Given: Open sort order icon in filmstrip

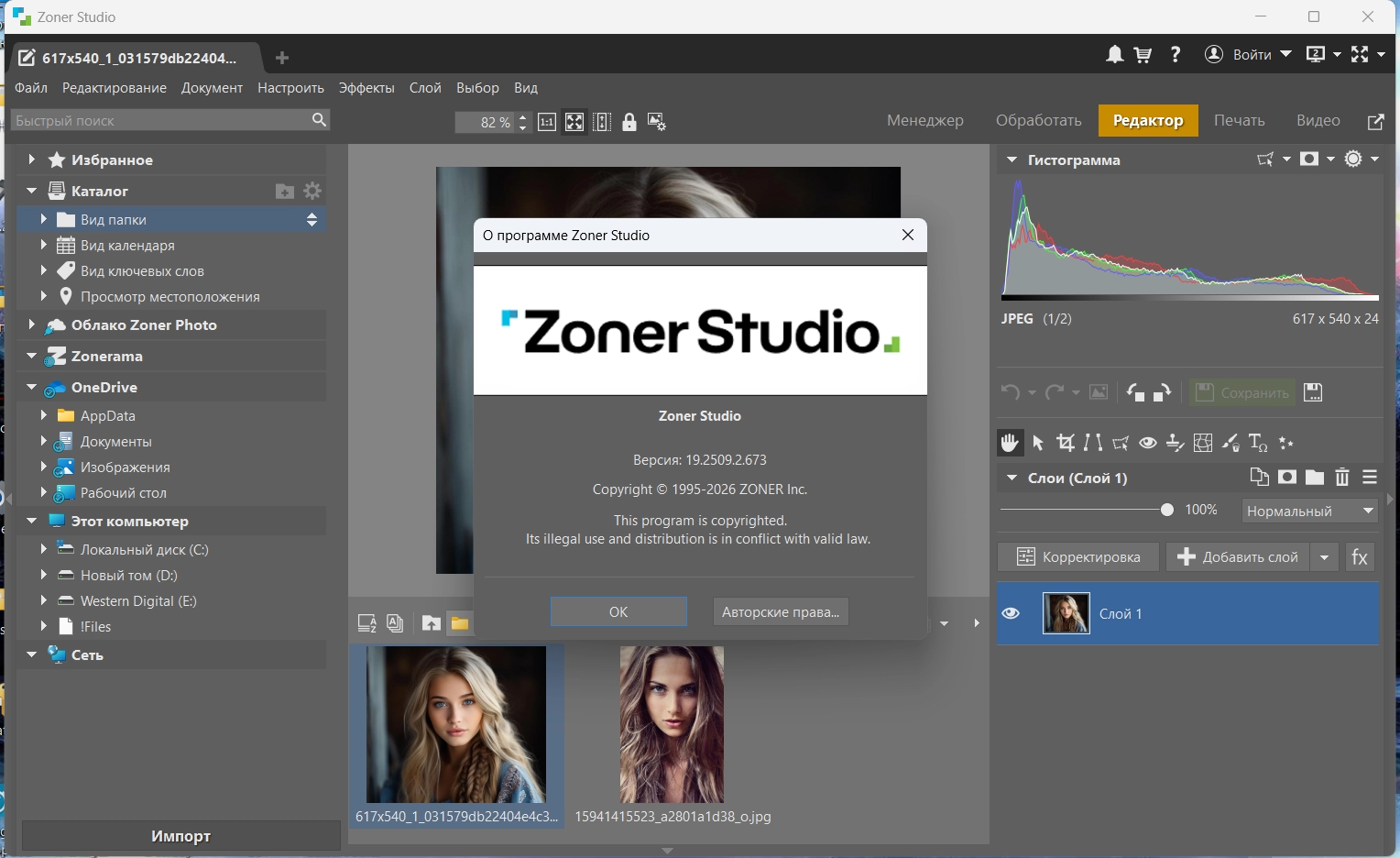Looking at the screenshot, I should pyautogui.click(x=367, y=623).
